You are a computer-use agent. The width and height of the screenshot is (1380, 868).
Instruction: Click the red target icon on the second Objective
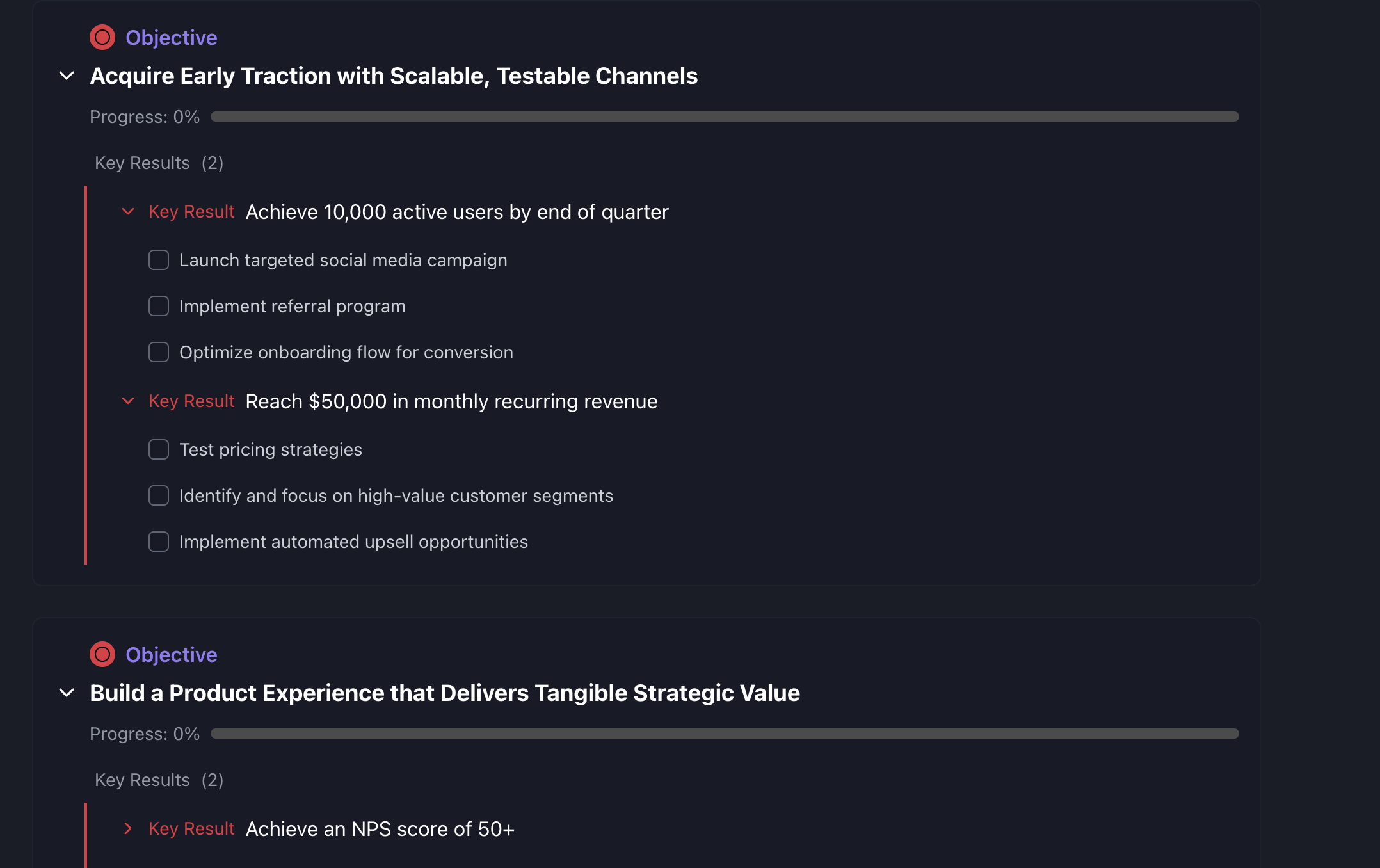[x=102, y=654]
